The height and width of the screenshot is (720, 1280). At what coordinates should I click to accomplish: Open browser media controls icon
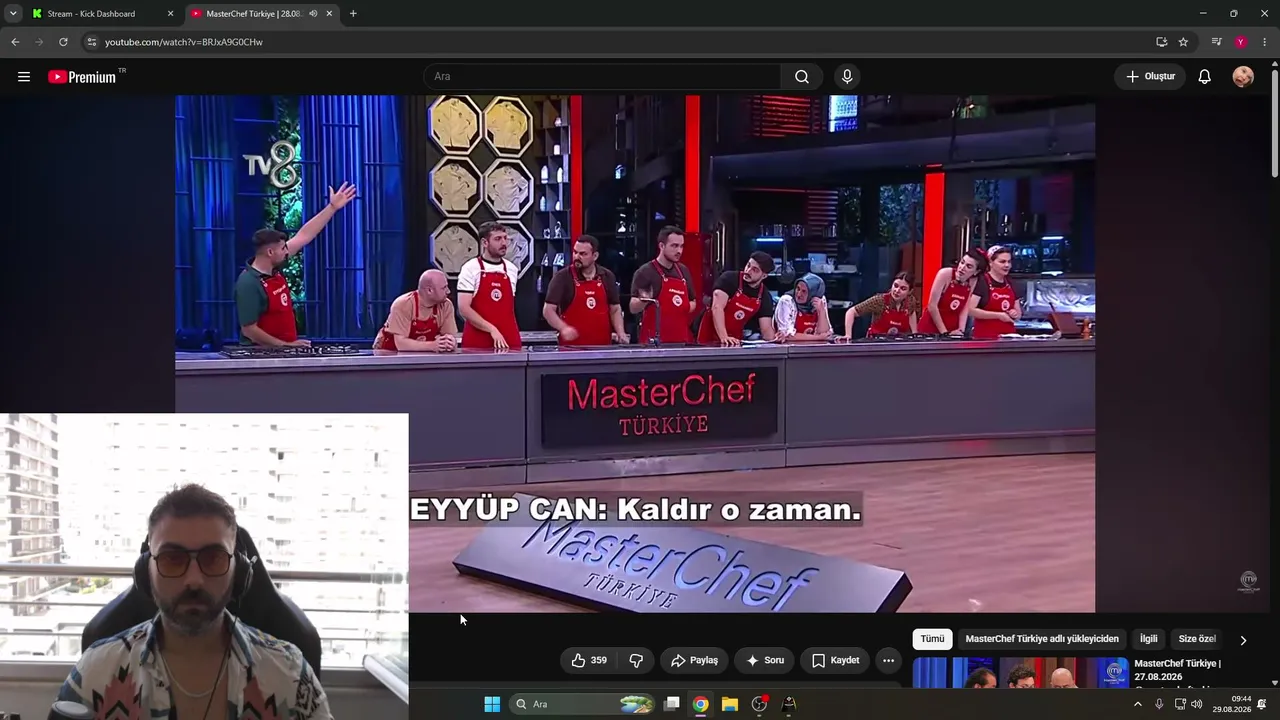(x=1216, y=42)
